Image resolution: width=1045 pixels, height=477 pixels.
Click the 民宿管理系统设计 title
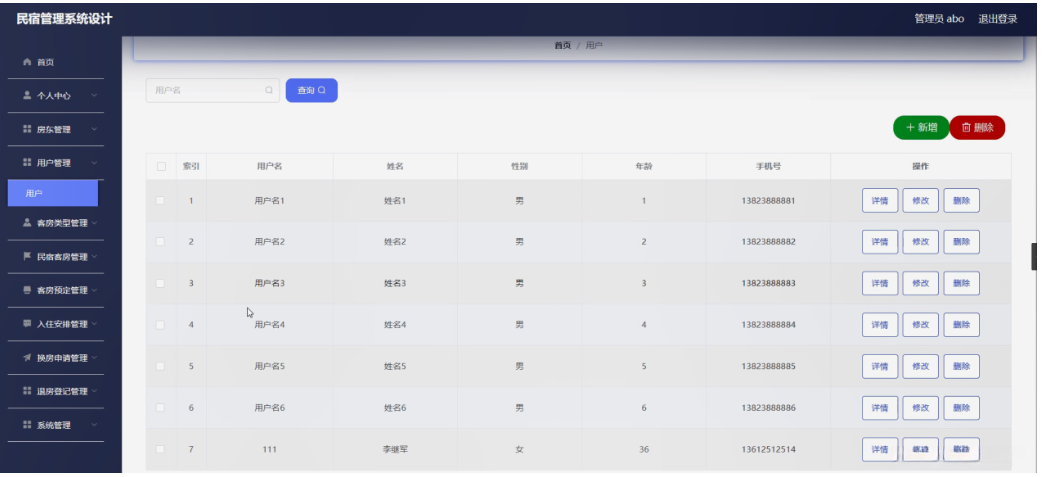click(x=65, y=19)
